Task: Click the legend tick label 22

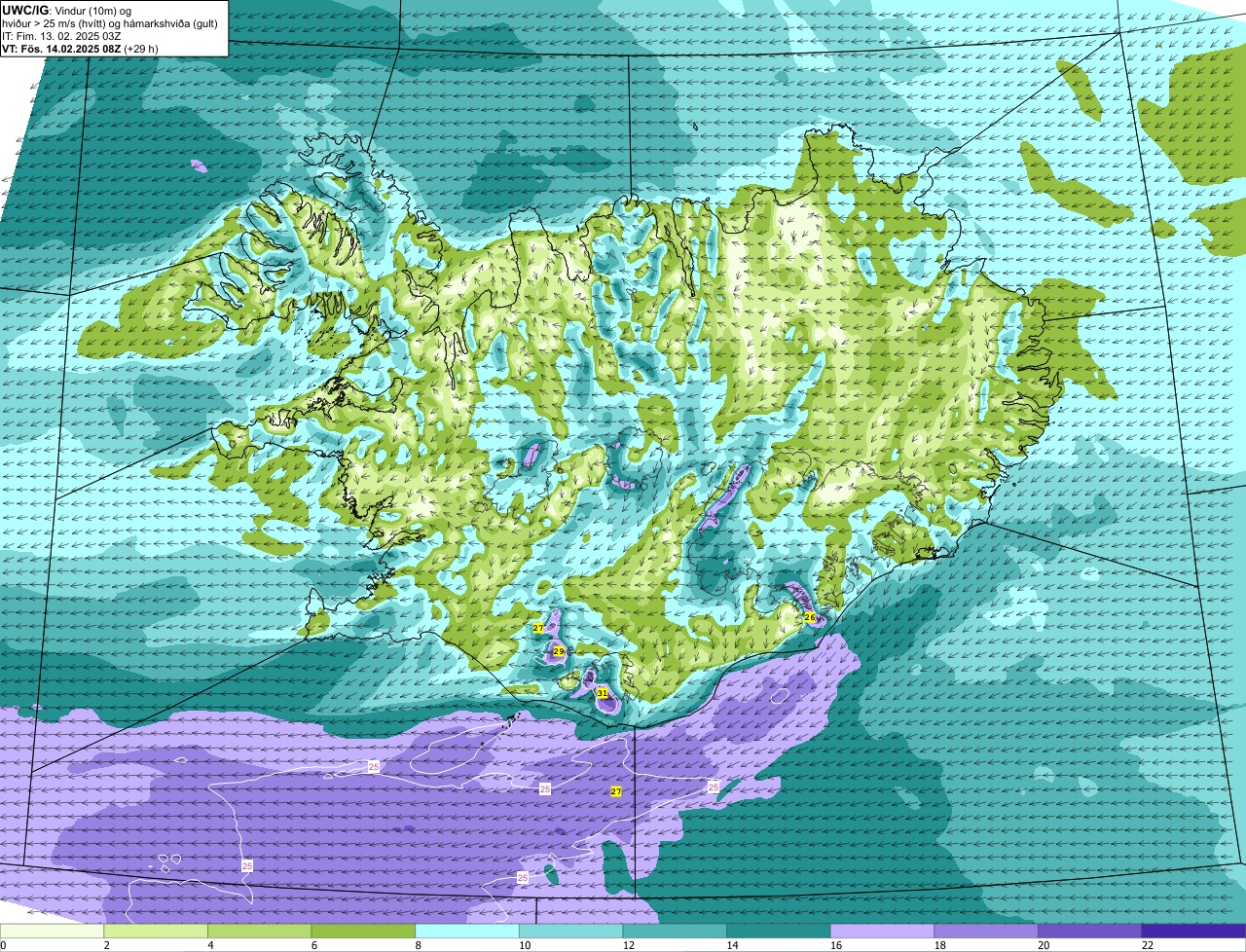Action: click(1148, 945)
